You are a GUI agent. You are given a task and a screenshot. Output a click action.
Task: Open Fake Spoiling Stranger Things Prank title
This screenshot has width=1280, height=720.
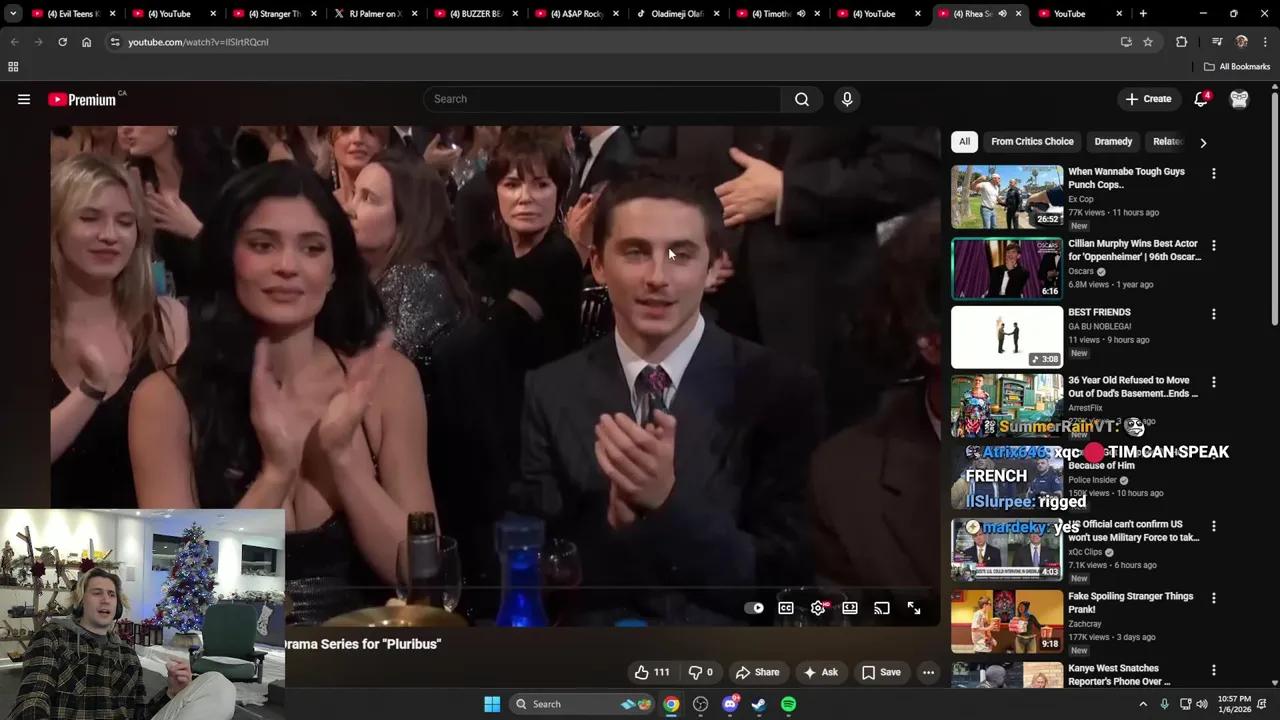(x=1130, y=602)
